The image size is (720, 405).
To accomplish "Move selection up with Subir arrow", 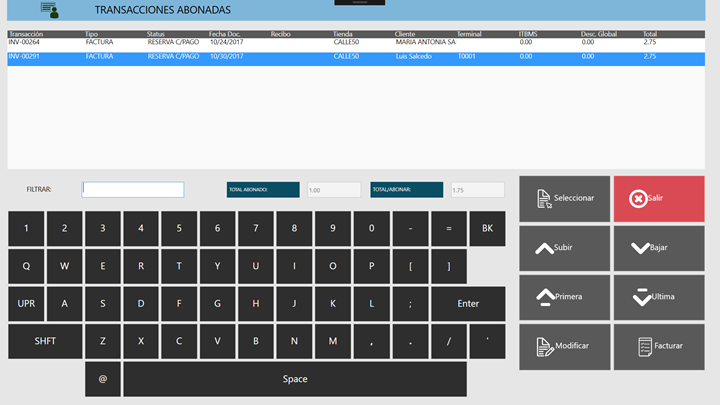I will pos(564,247).
